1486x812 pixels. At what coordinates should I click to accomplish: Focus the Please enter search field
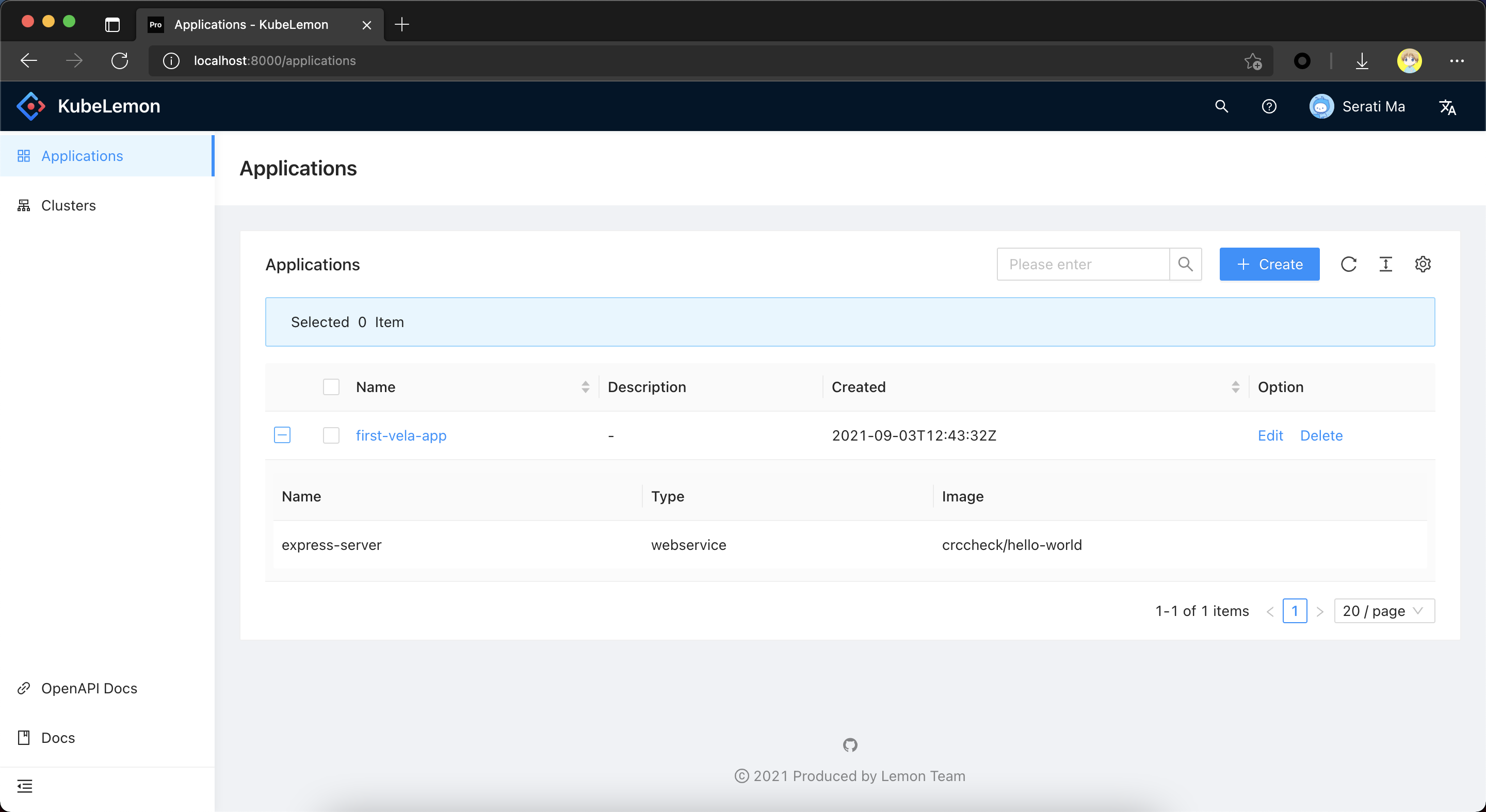[x=1082, y=264]
